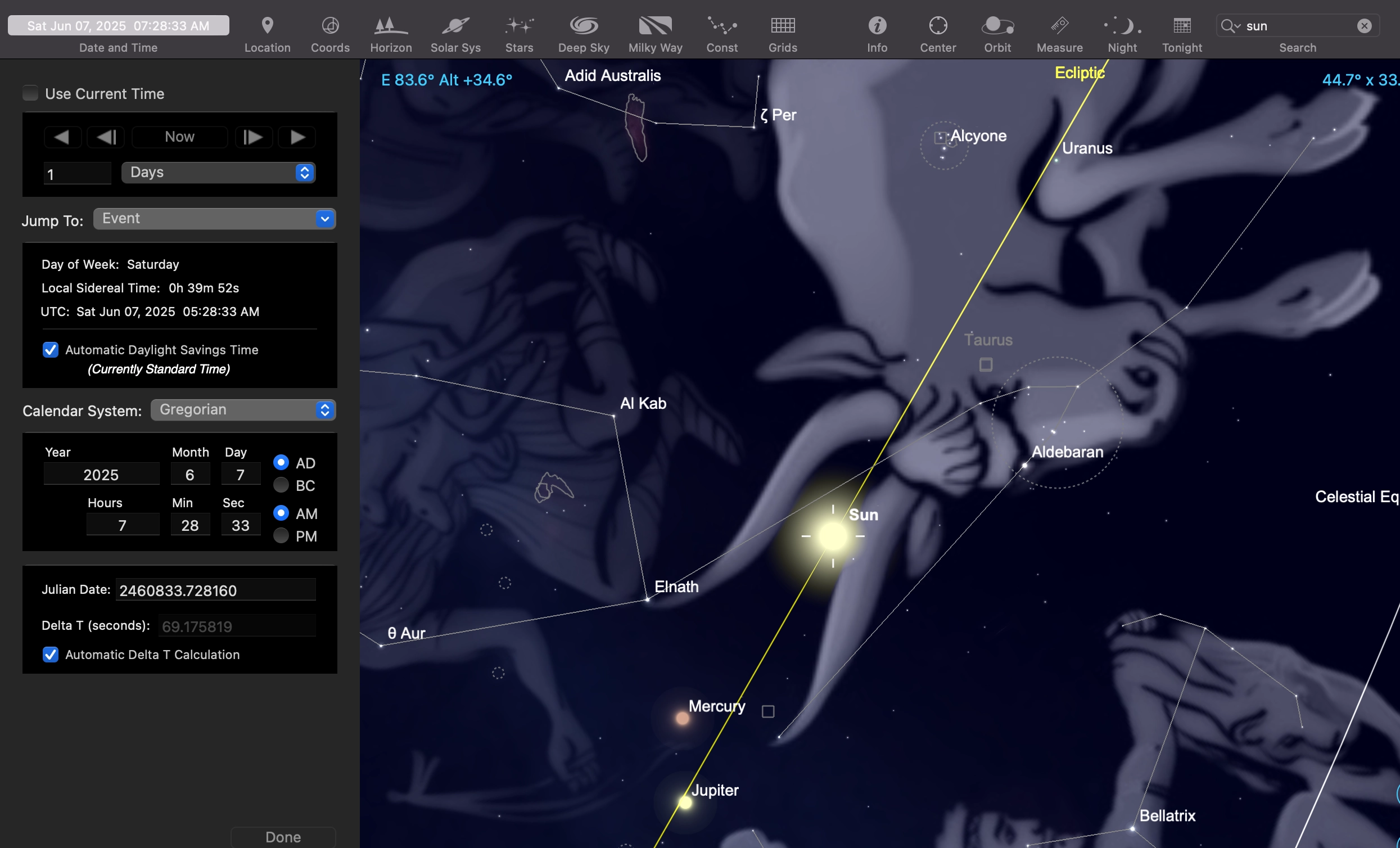Screen dimensions: 1400x848
Task: Click the Done button
Action: (283, 837)
